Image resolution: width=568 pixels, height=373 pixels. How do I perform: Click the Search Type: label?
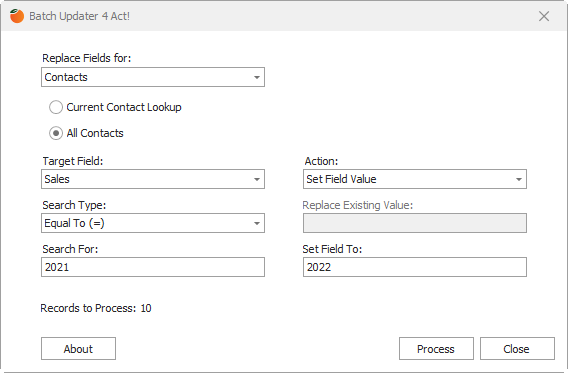(74, 205)
